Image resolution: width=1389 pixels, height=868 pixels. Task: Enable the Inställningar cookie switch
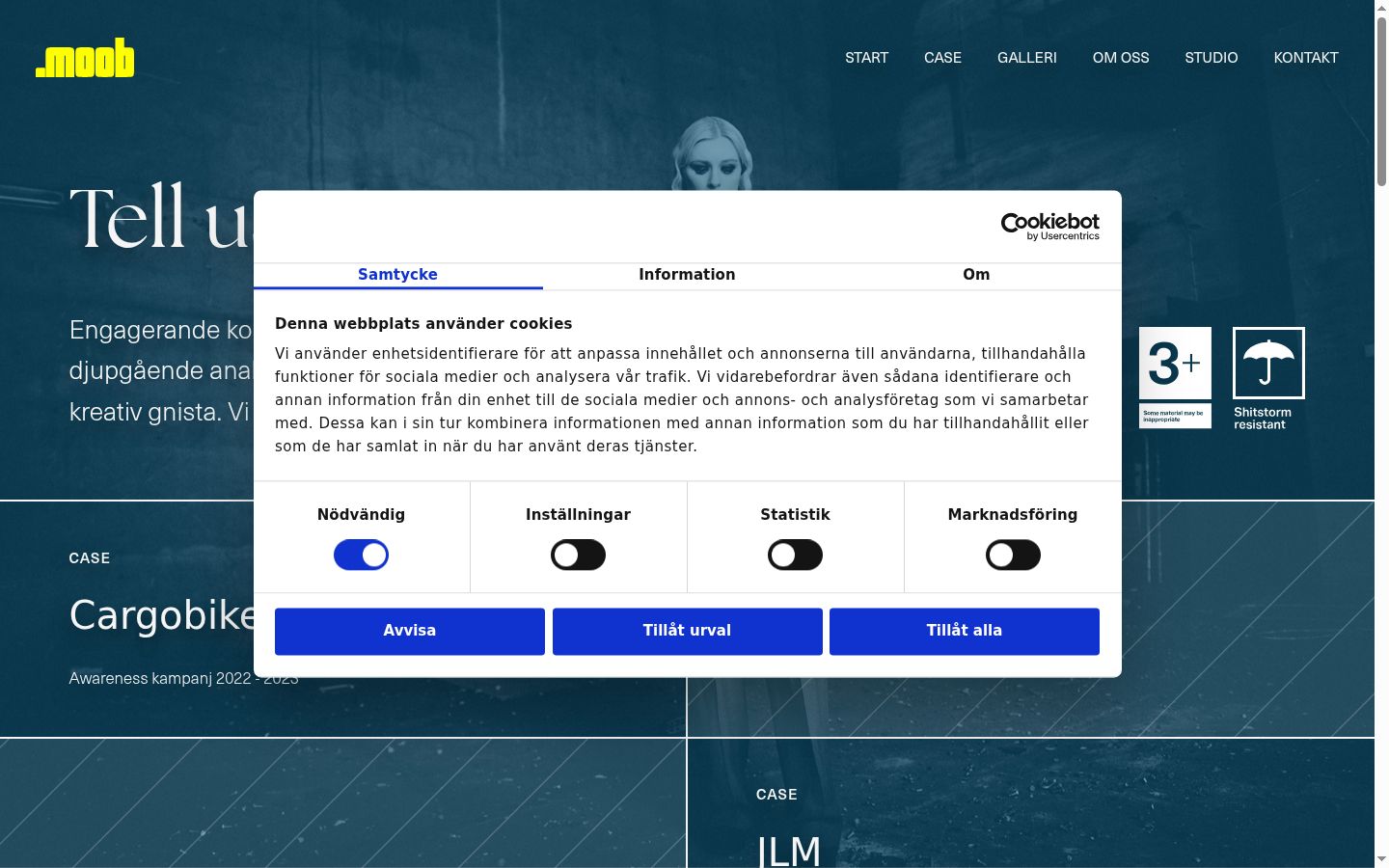(578, 555)
